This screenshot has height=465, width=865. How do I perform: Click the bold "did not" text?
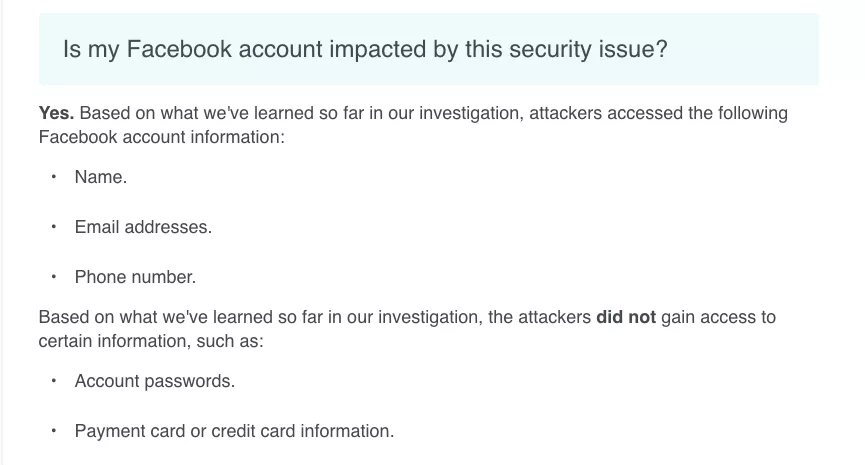pyautogui.click(x=625, y=318)
